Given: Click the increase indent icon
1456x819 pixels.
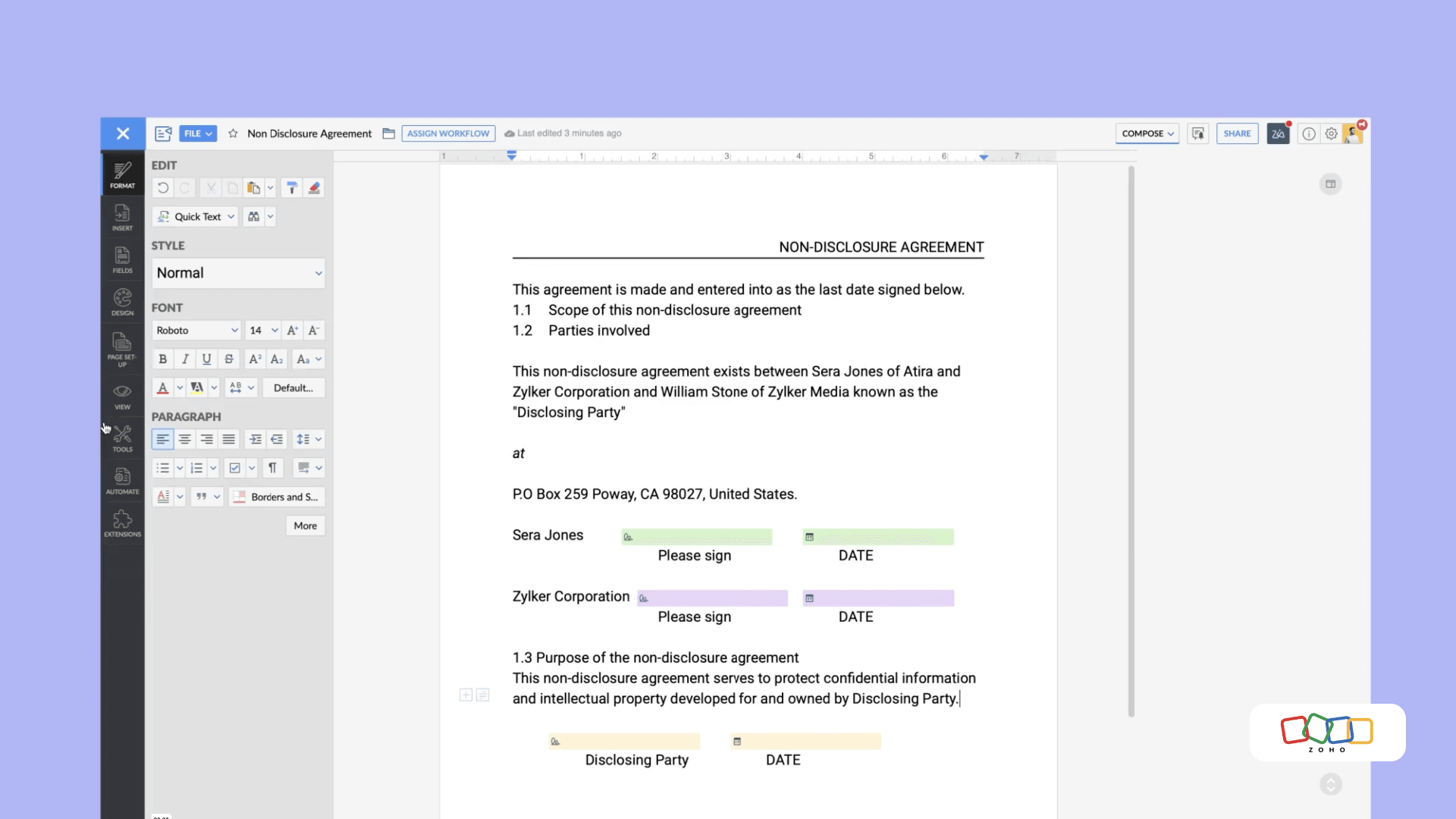Looking at the screenshot, I should [x=256, y=439].
